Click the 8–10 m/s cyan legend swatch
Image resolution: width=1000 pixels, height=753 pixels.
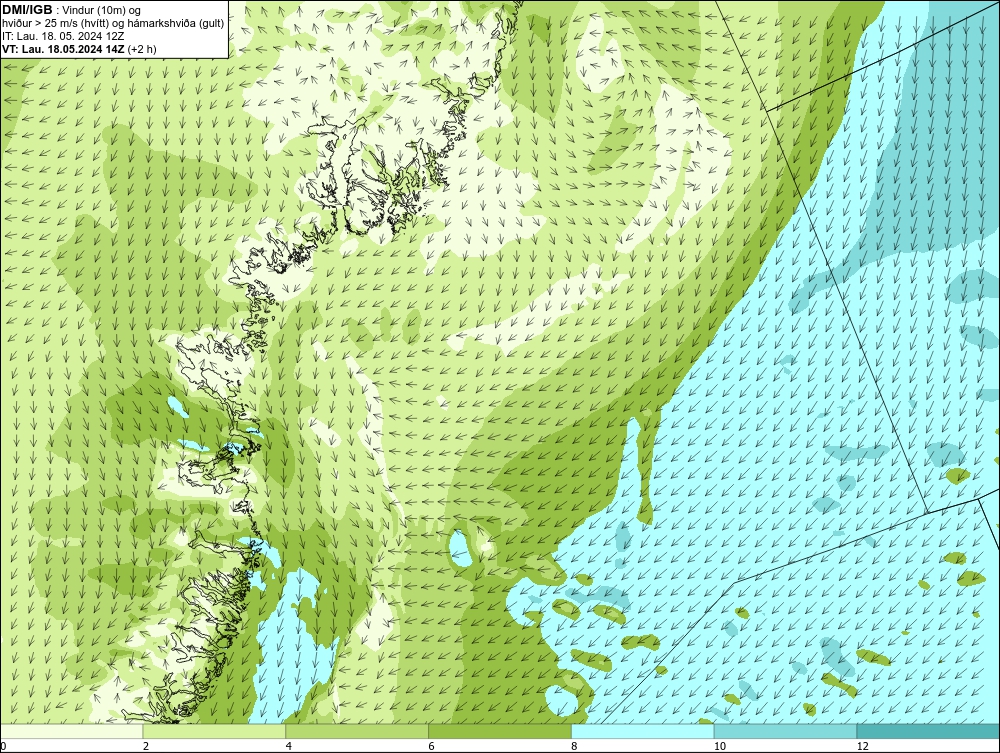pyautogui.click(x=643, y=731)
